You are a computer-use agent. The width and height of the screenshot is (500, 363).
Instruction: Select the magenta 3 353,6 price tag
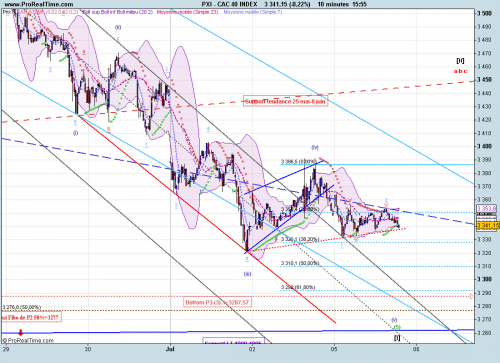click(x=487, y=209)
